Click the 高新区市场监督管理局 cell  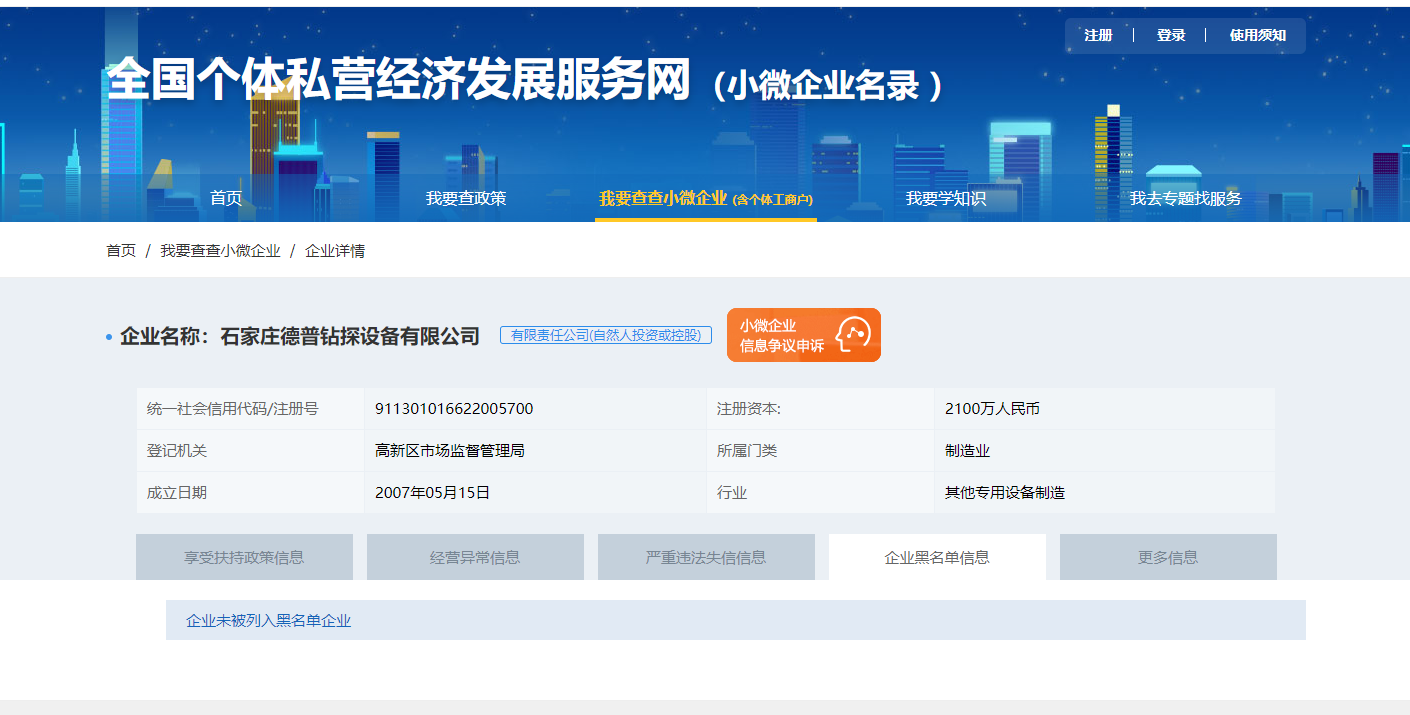tap(450, 451)
